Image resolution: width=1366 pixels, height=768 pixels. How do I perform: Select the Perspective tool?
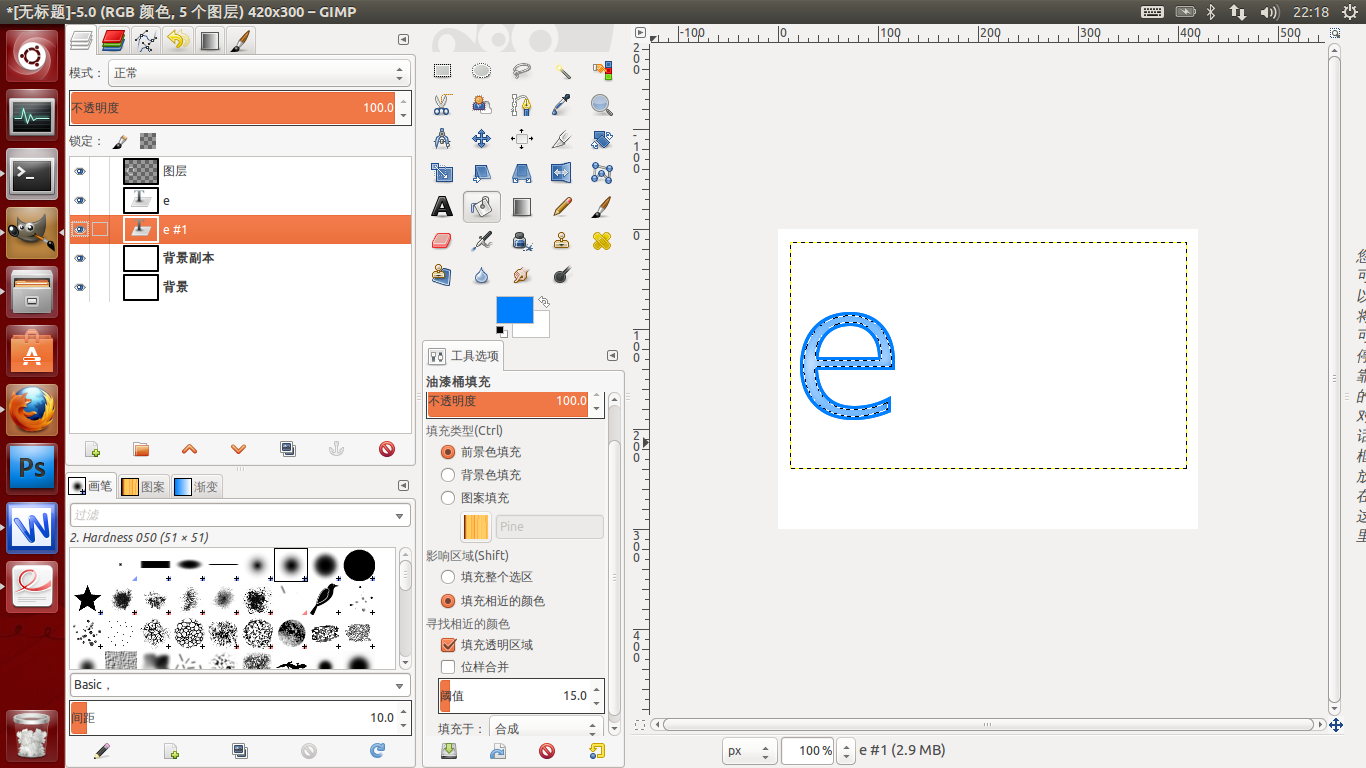(521, 173)
